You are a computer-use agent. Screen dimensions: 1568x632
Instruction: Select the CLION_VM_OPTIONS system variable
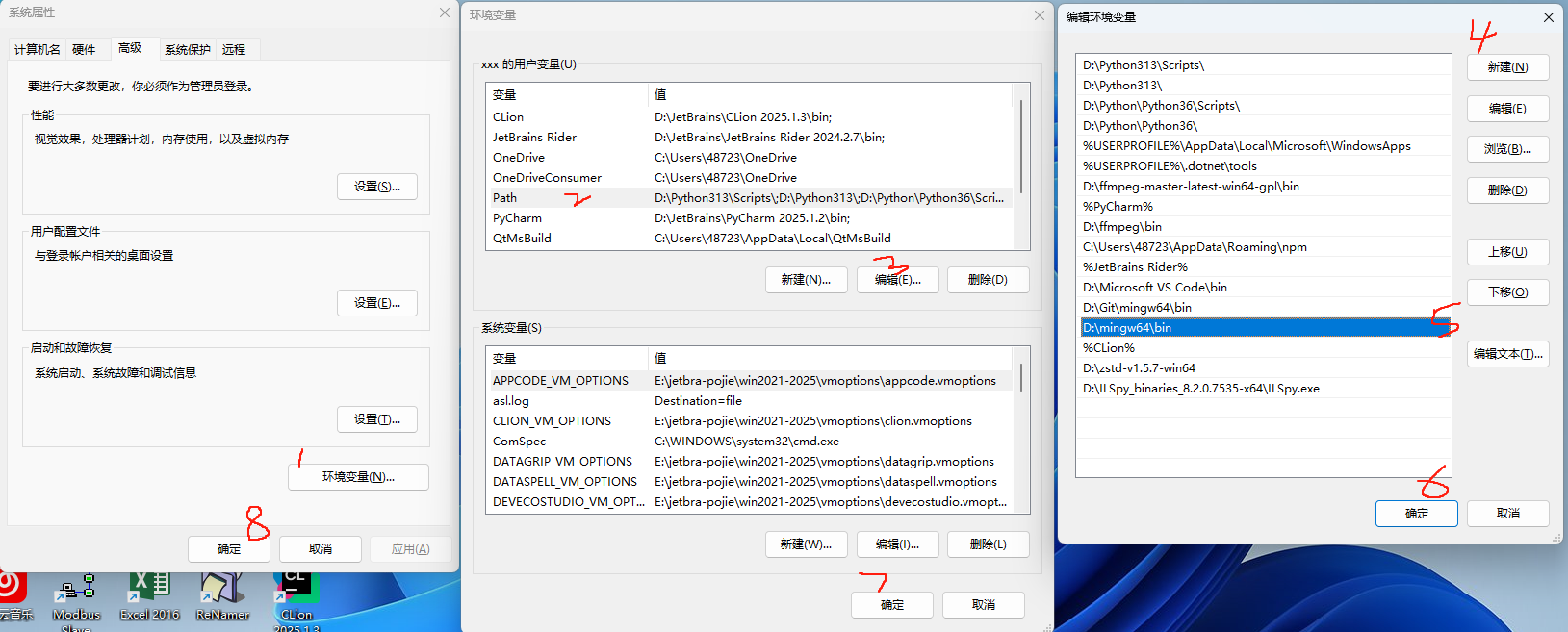750,421
